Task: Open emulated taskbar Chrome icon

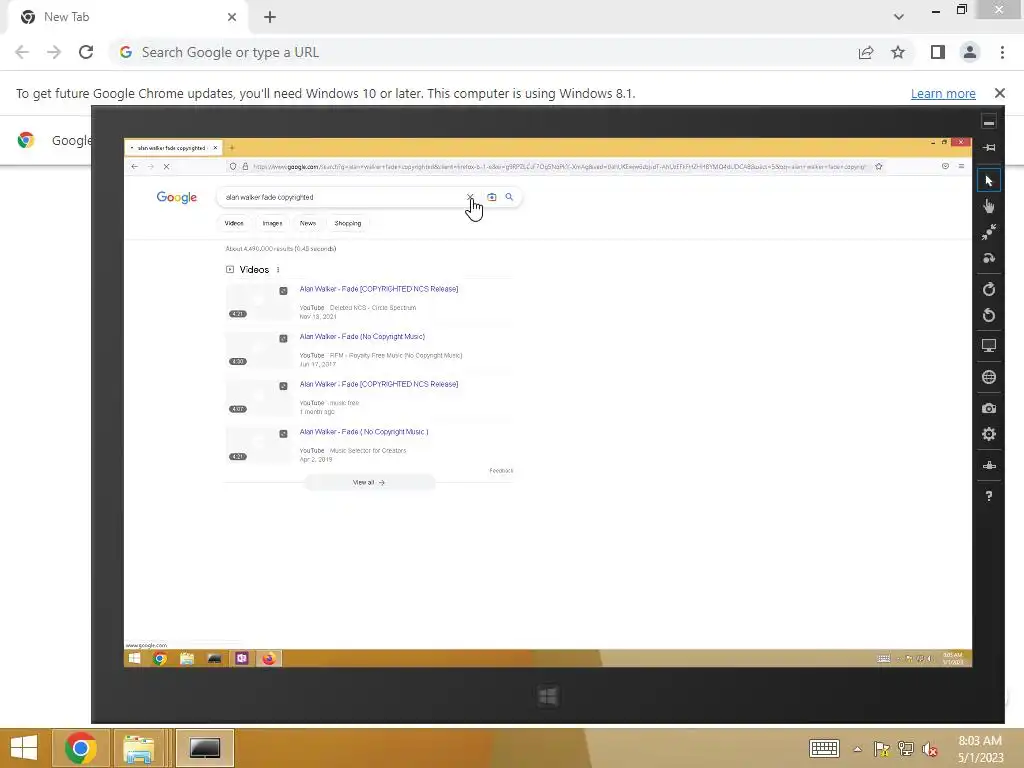Action: tap(160, 658)
